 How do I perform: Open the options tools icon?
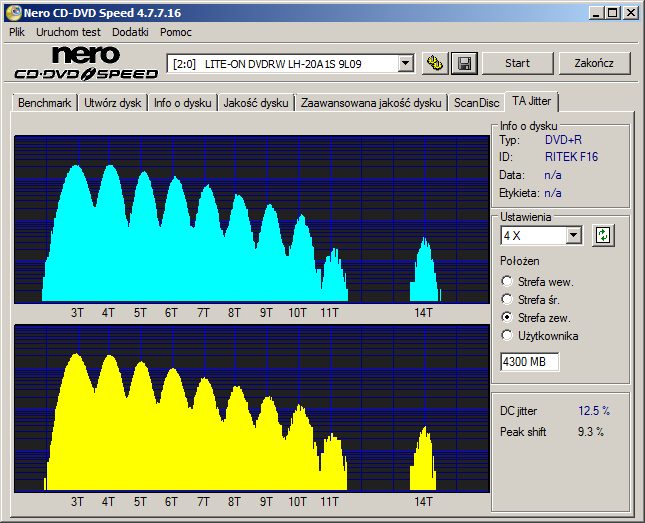coord(435,63)
